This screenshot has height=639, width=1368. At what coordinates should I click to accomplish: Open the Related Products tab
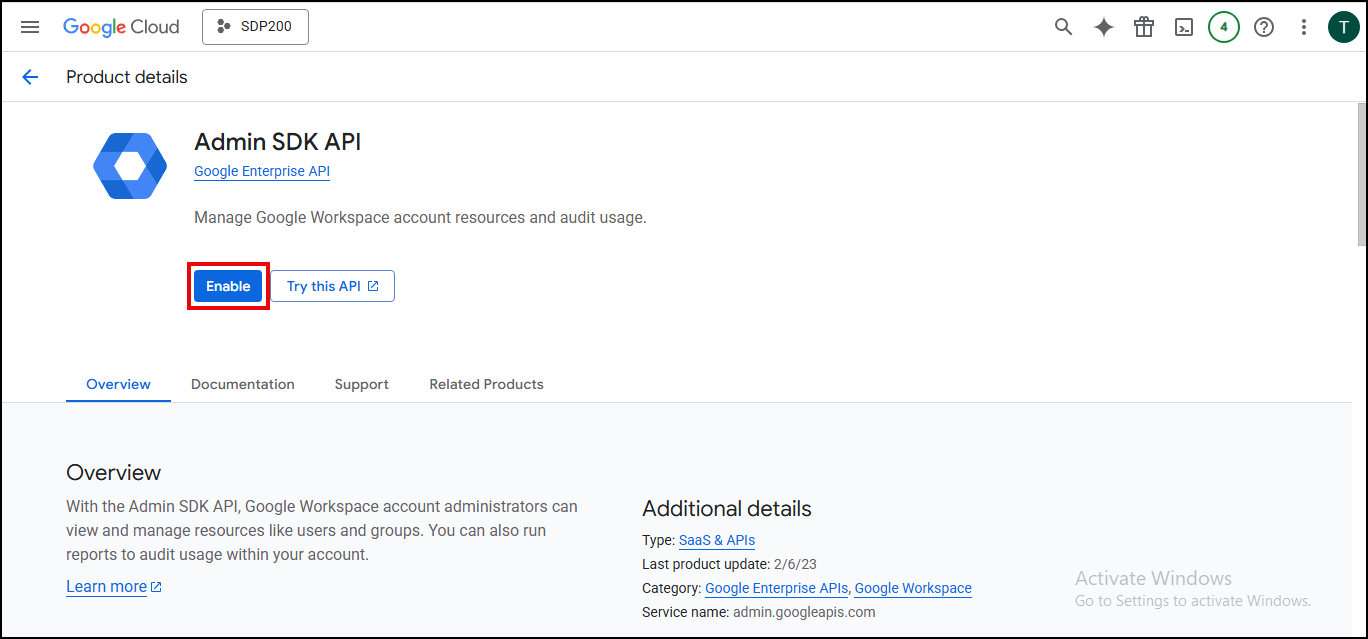click(486, 384)
